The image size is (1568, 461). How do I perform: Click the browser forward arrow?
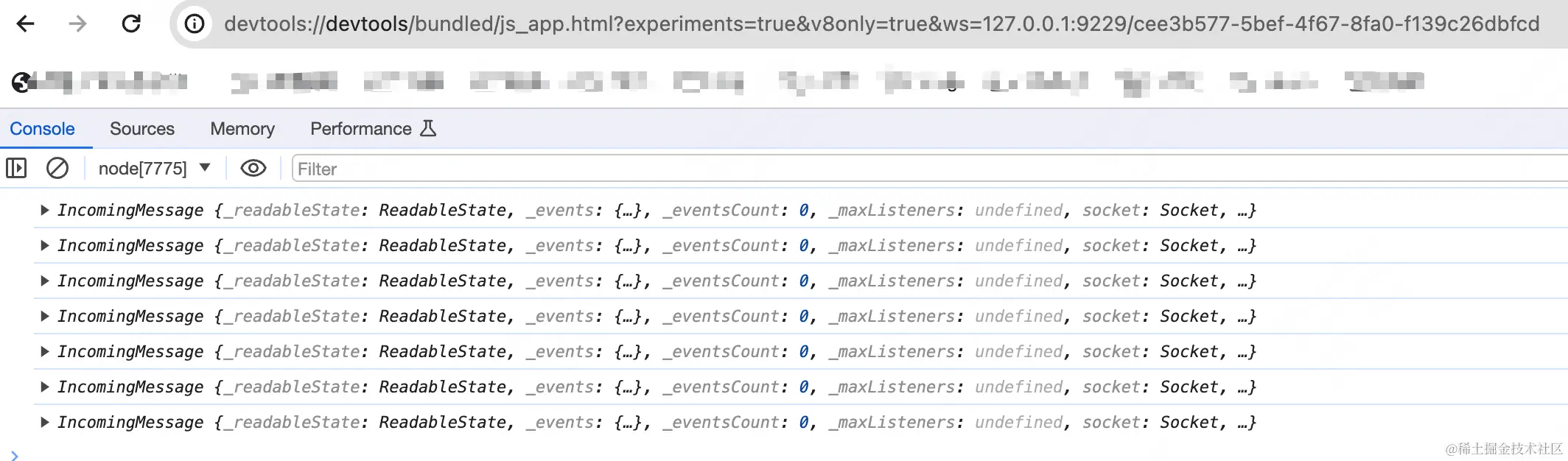[x=77, y=24]
